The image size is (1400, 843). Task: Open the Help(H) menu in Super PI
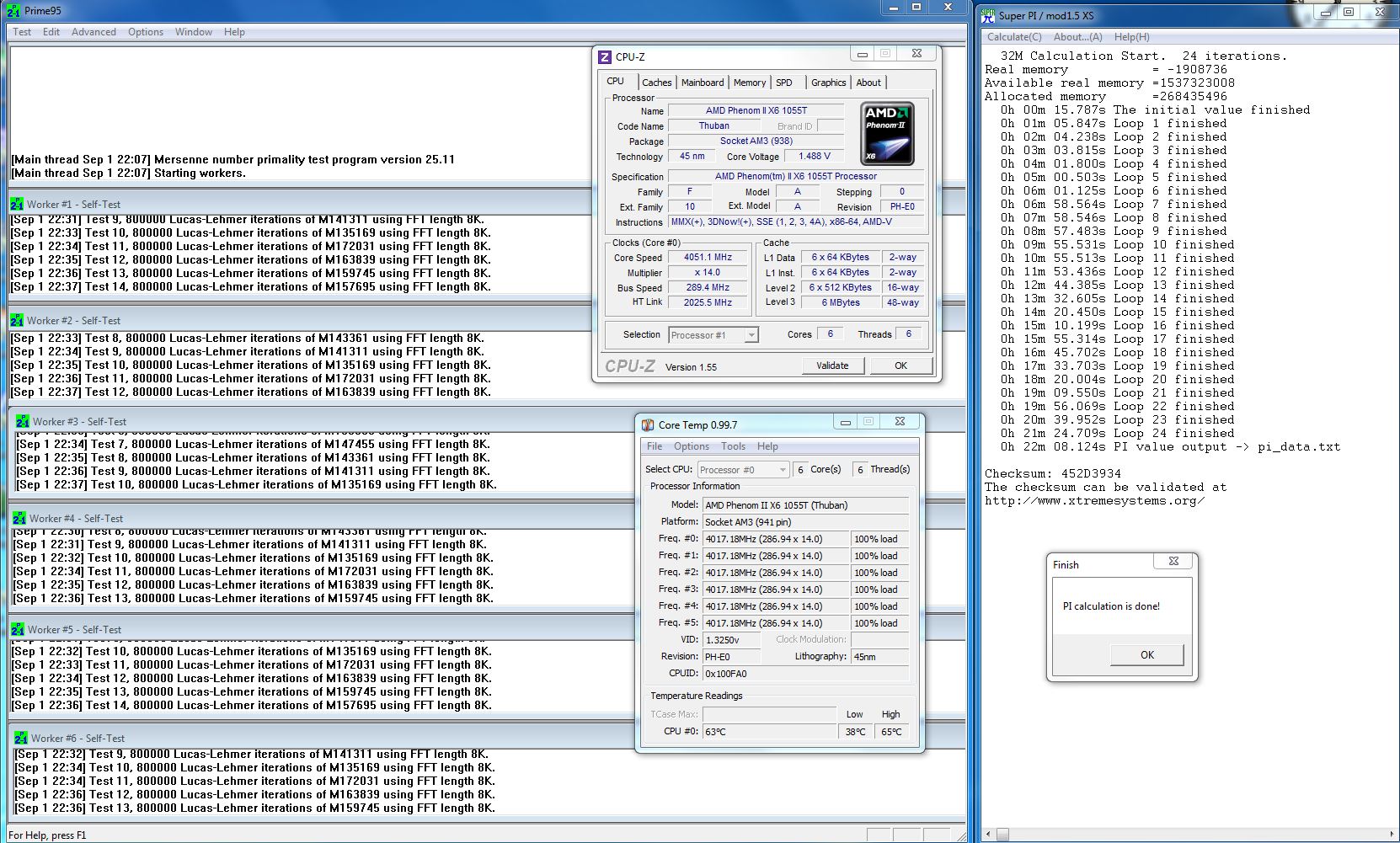pyautogui.click(x=1131, y=37)
